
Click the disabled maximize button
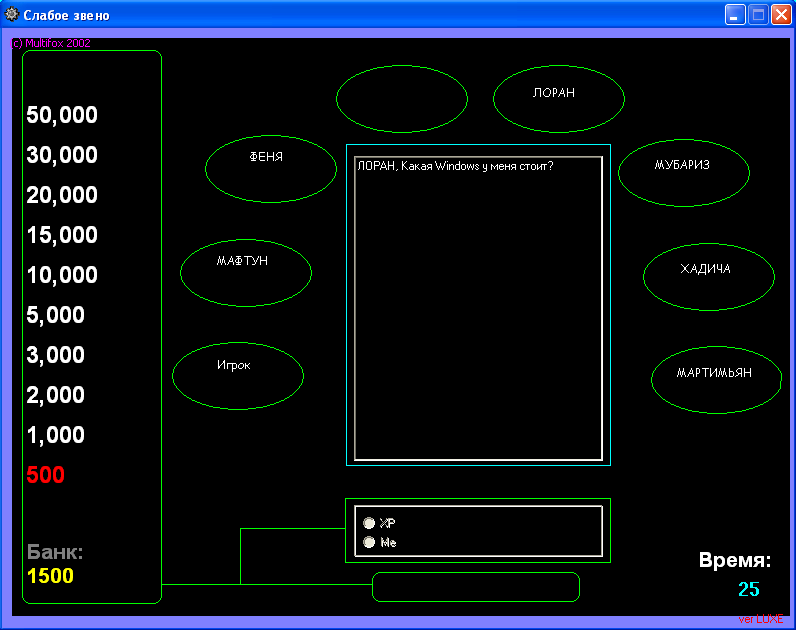(x=758, y=15)
